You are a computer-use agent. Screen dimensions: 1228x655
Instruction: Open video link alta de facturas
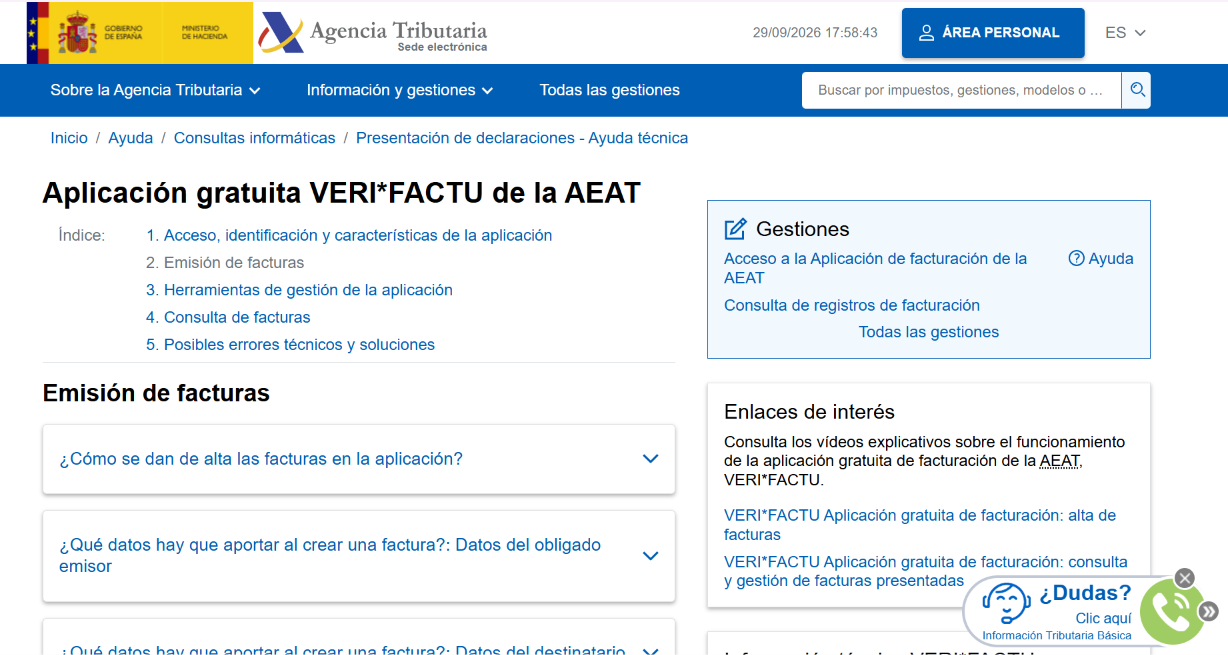(x=920, y=525)
